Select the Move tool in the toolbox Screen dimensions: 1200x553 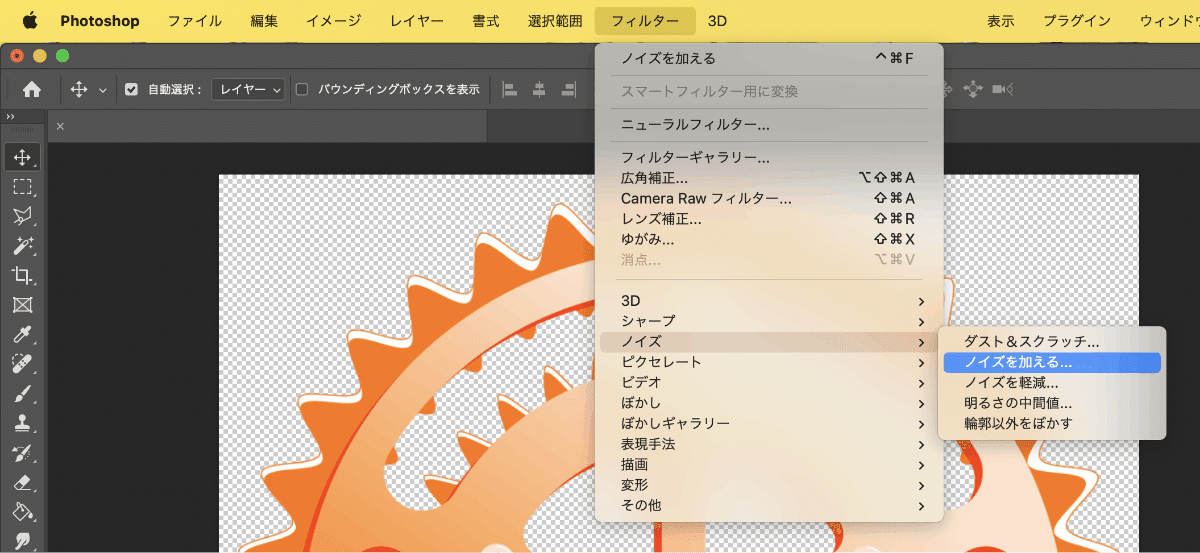tap(22, 158)
